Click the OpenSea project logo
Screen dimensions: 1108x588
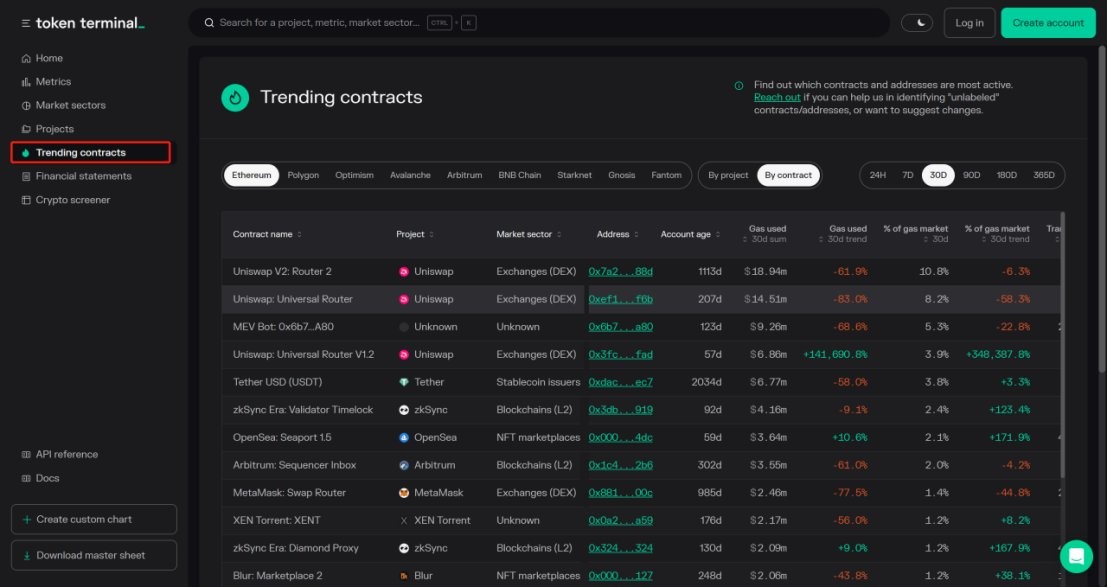pos(404,438)
